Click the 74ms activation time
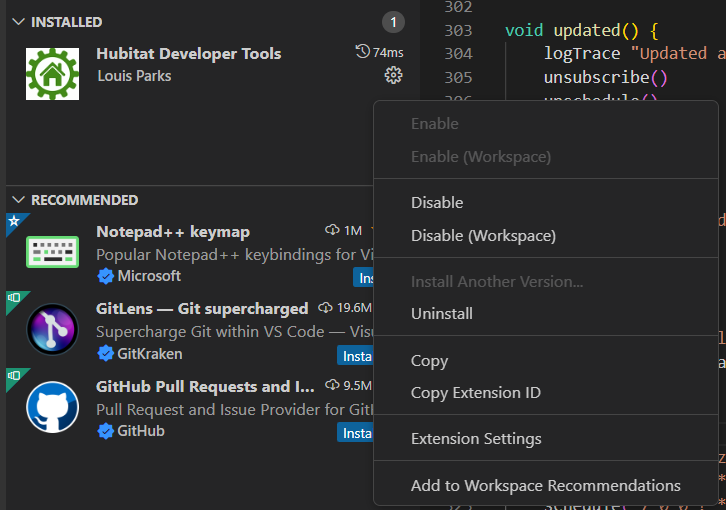Screen dimensions: 726x510 [x=388, y=52]
